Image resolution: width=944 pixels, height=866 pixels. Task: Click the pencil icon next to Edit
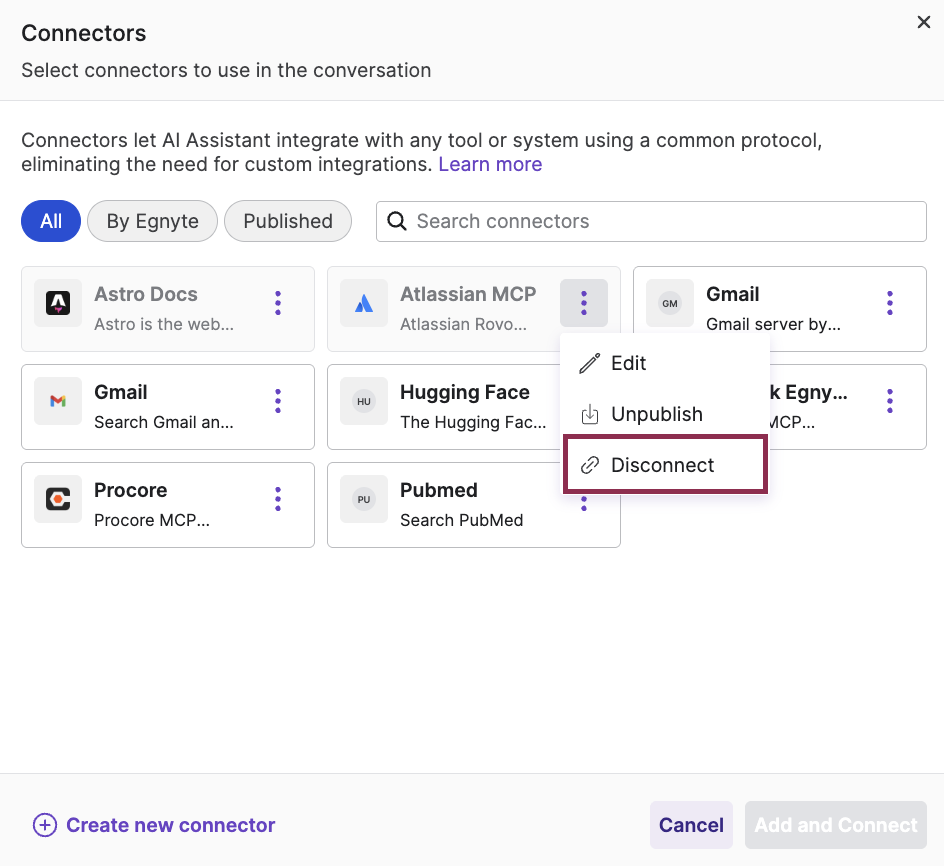pos(589,363)
